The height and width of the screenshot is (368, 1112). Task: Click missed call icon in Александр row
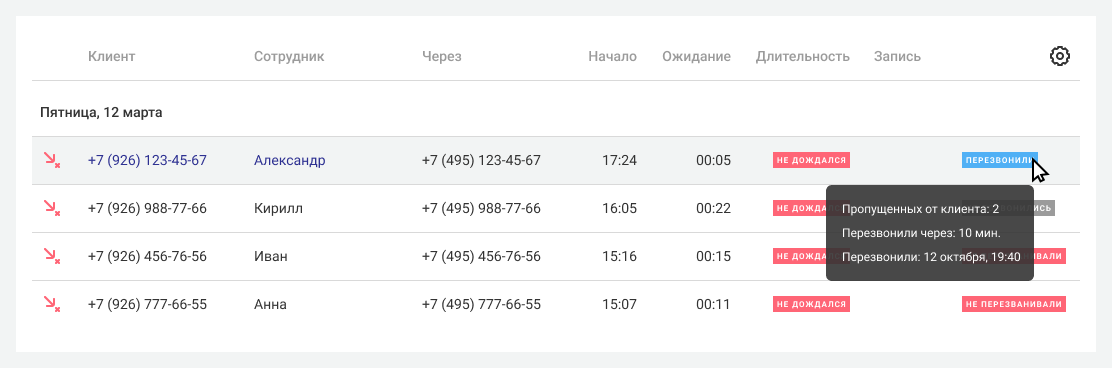click(x=52, y=160)
